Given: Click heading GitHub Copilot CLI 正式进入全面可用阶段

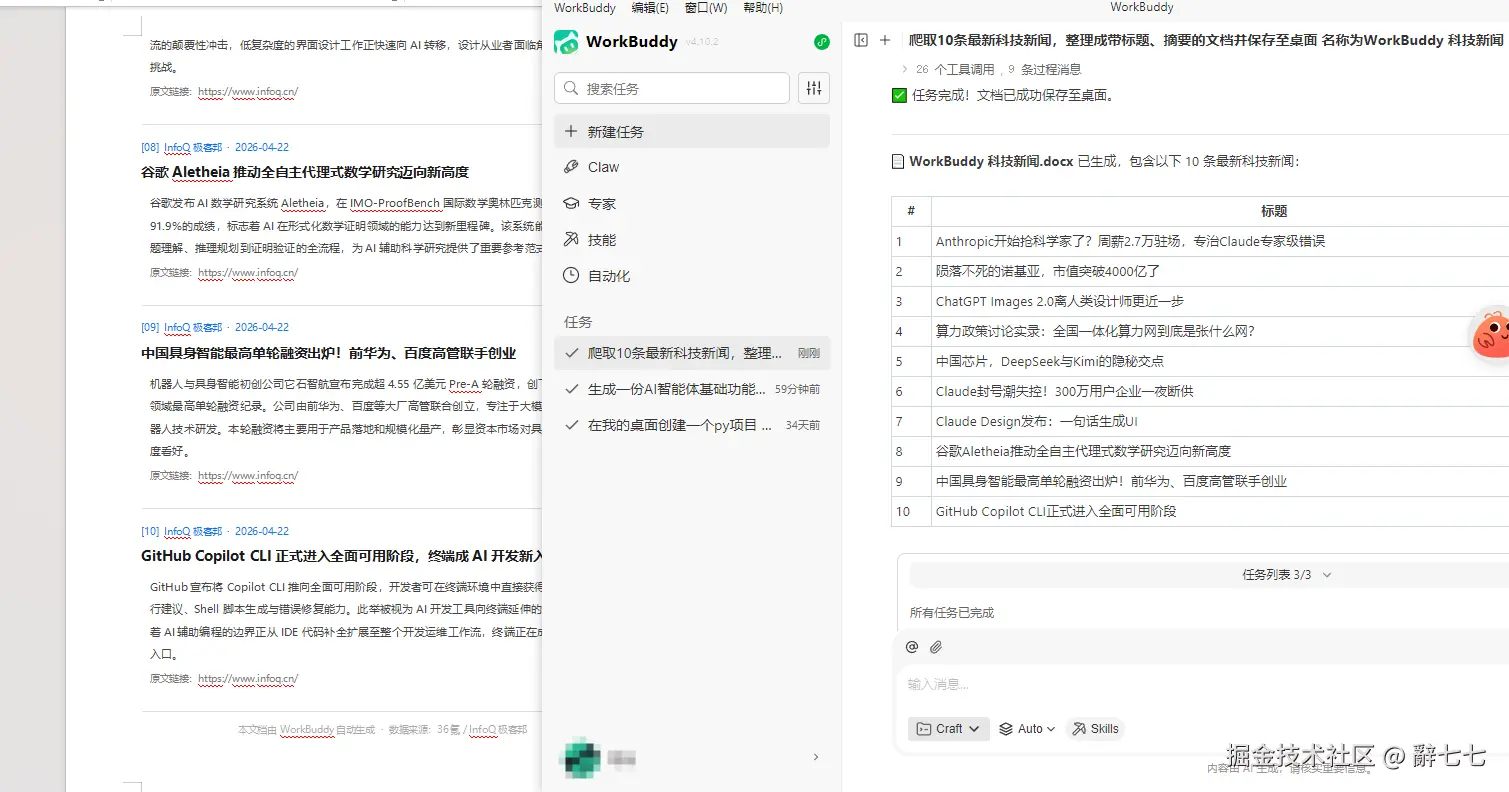Looking at the screenshot, I should (341, 556).
